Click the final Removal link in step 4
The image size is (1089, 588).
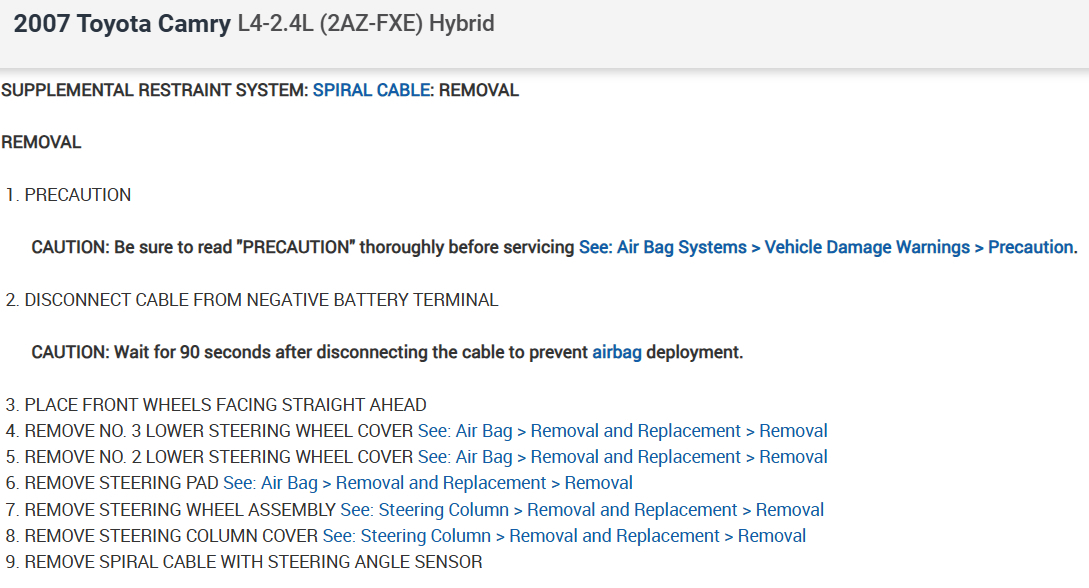[793, 431]
